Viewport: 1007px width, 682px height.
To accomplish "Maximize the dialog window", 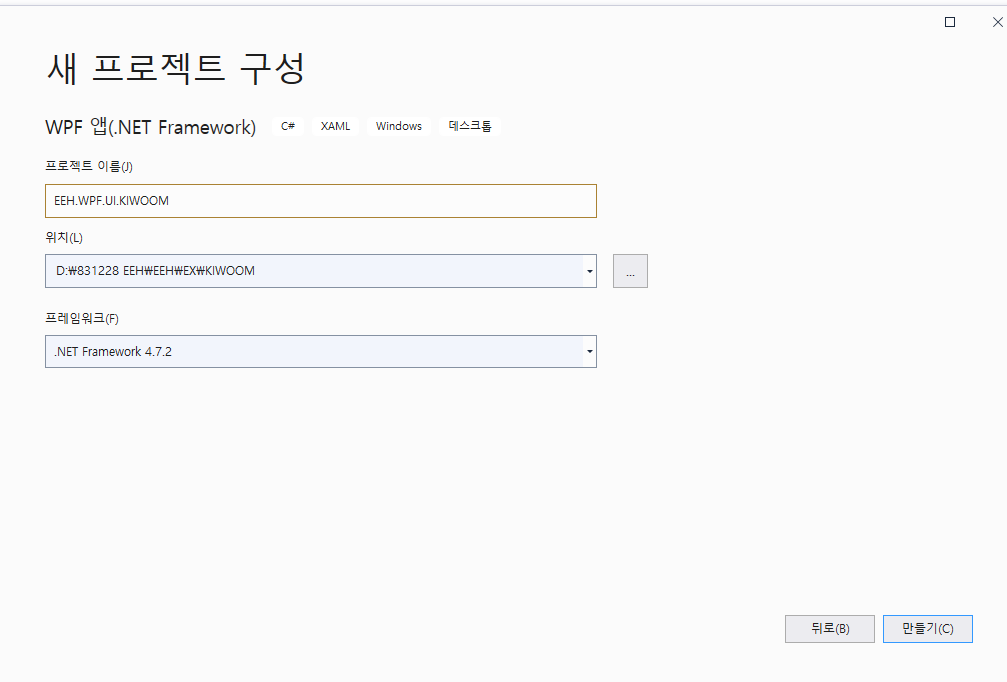I will point(950,22).
